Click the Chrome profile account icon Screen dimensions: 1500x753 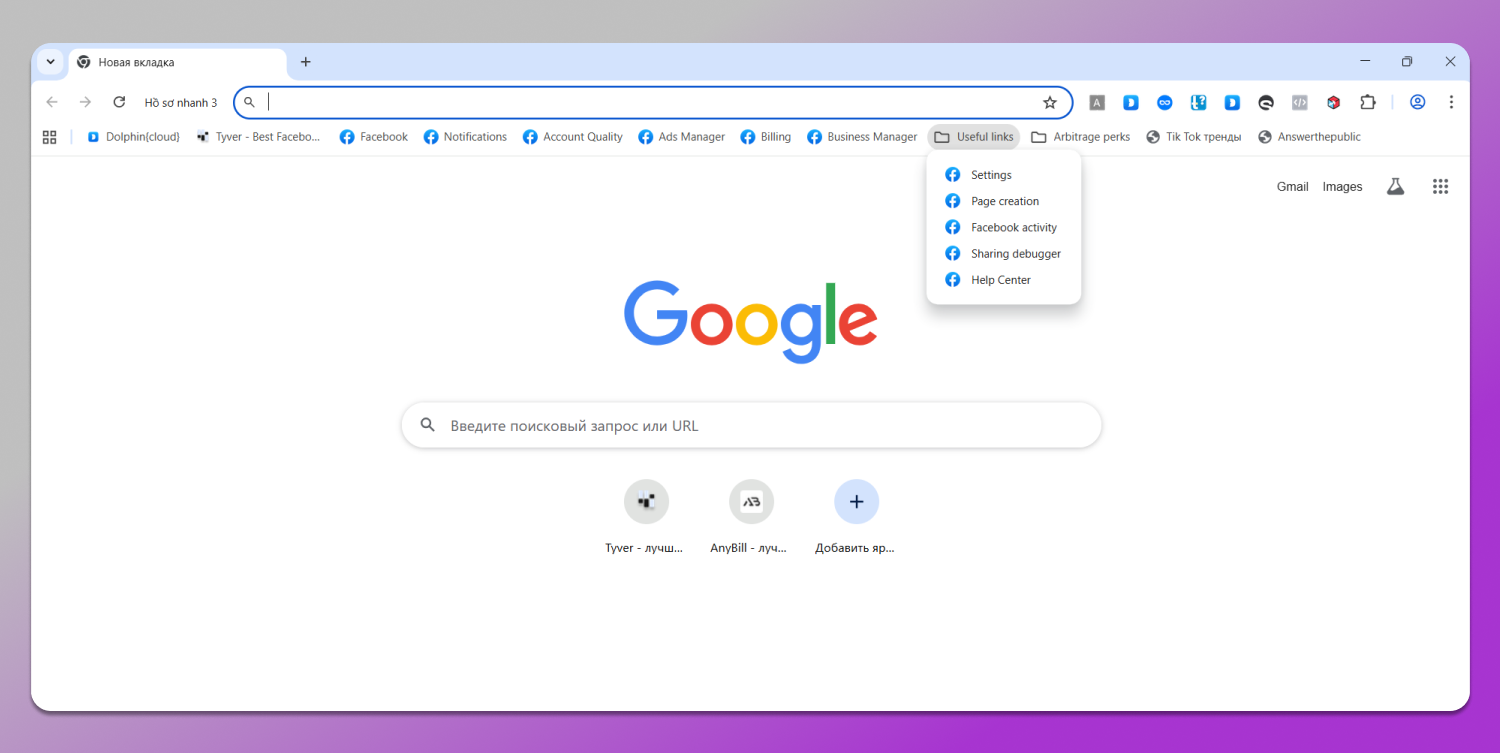tap(1417, 102)
